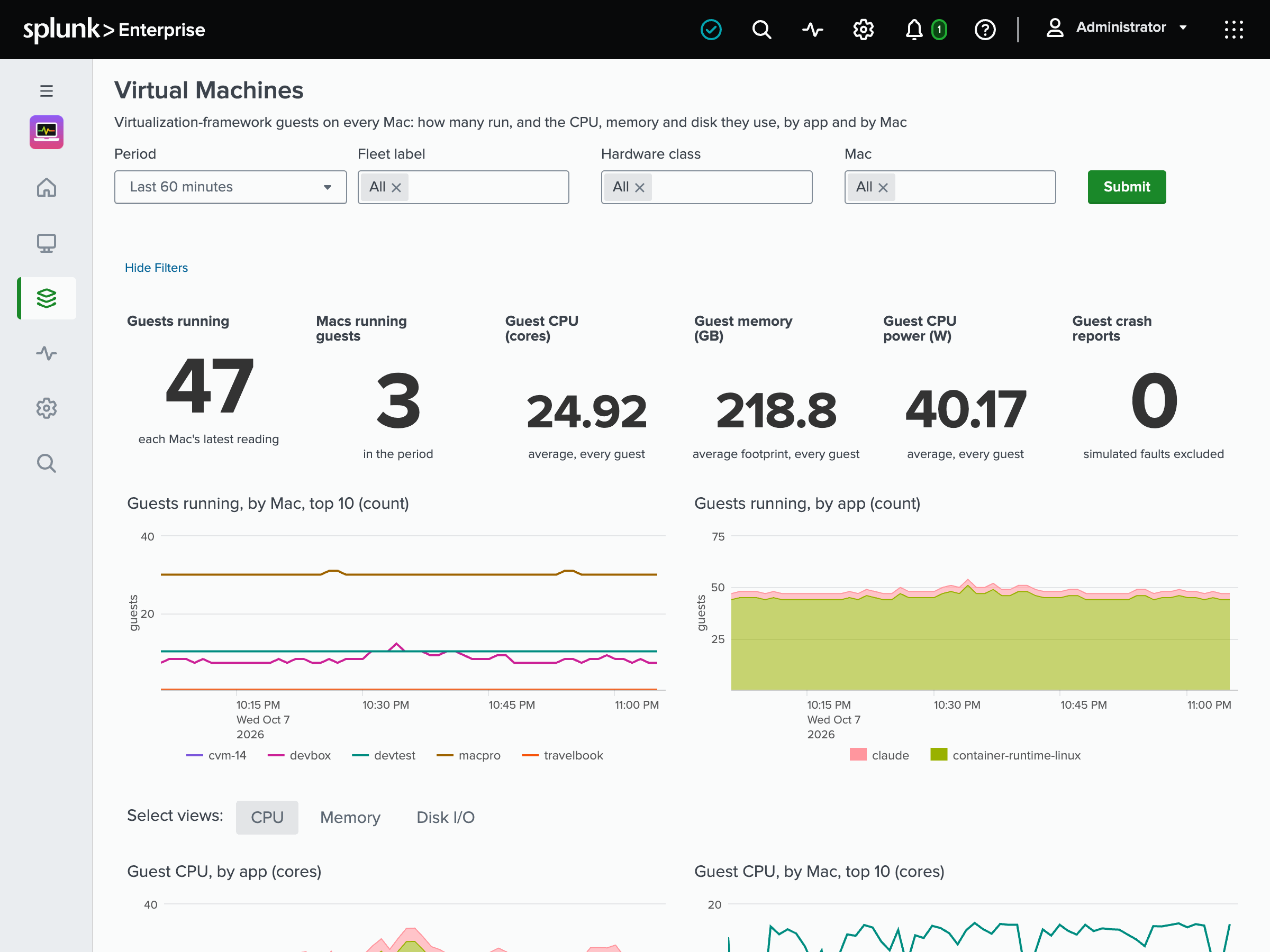Toggle the cvm-14 legend series
This screenshot has height=952, width=1270.
[x=216, y=755]
